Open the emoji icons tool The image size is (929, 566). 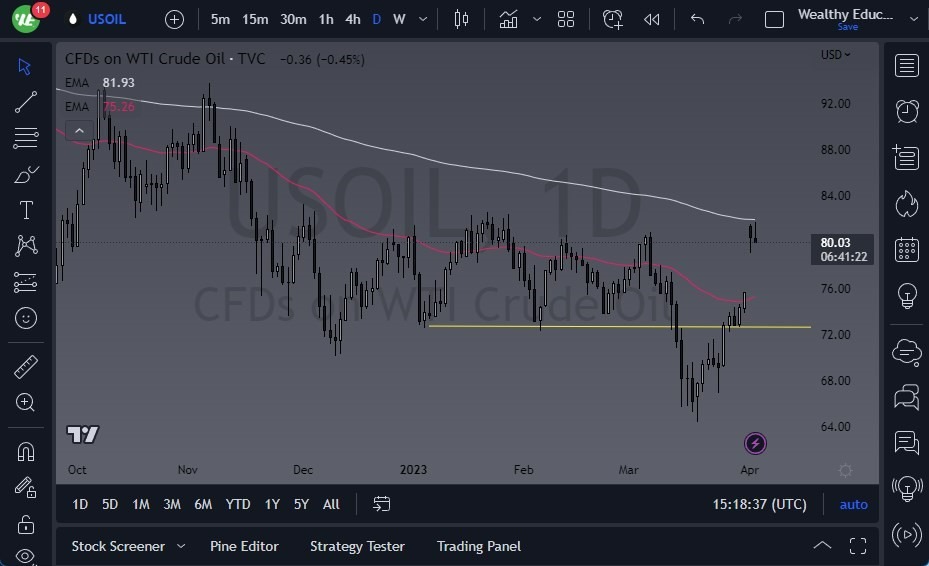click(x=25, y=318)
